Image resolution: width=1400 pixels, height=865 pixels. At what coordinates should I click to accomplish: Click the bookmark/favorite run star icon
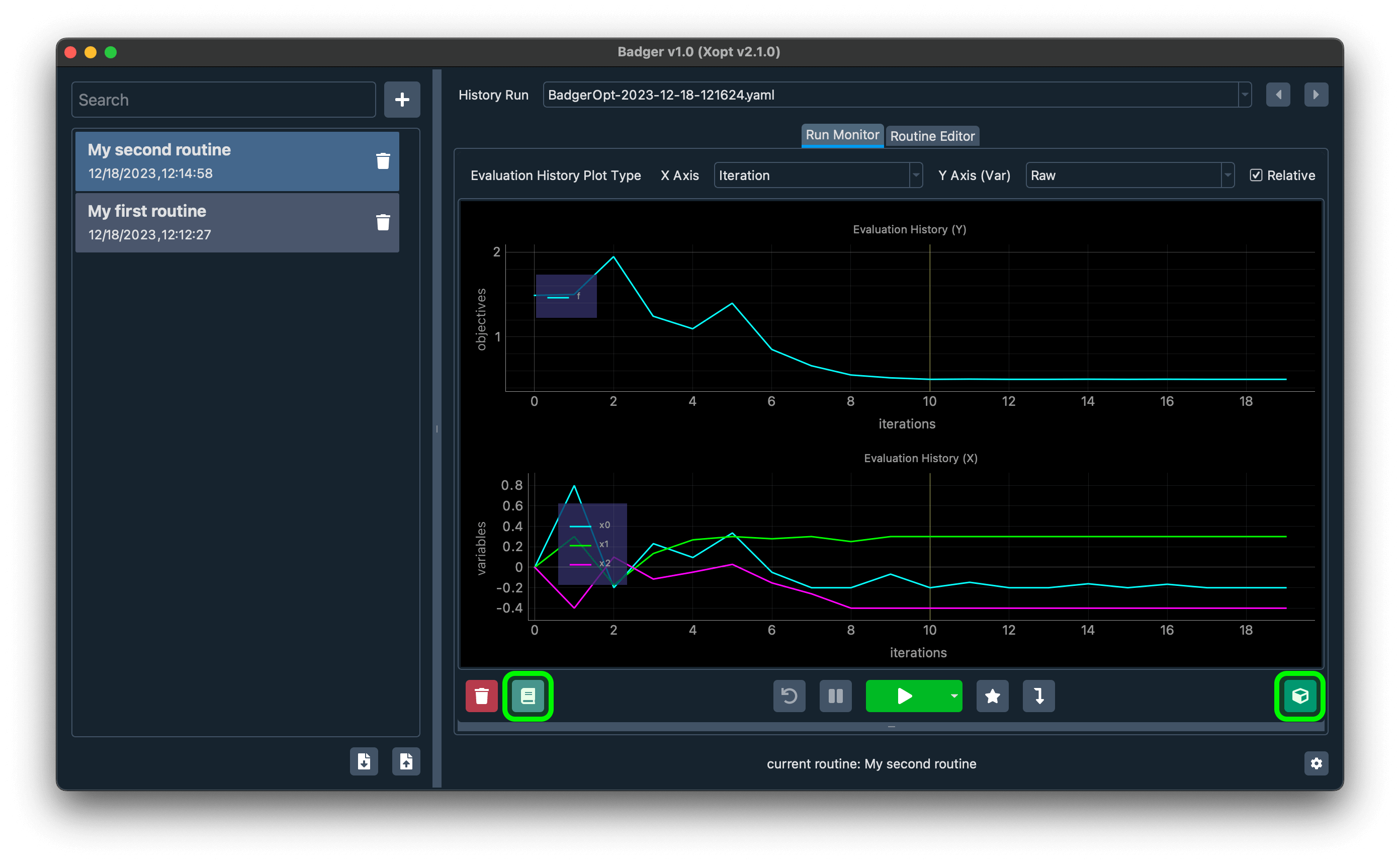pos(992,696)
